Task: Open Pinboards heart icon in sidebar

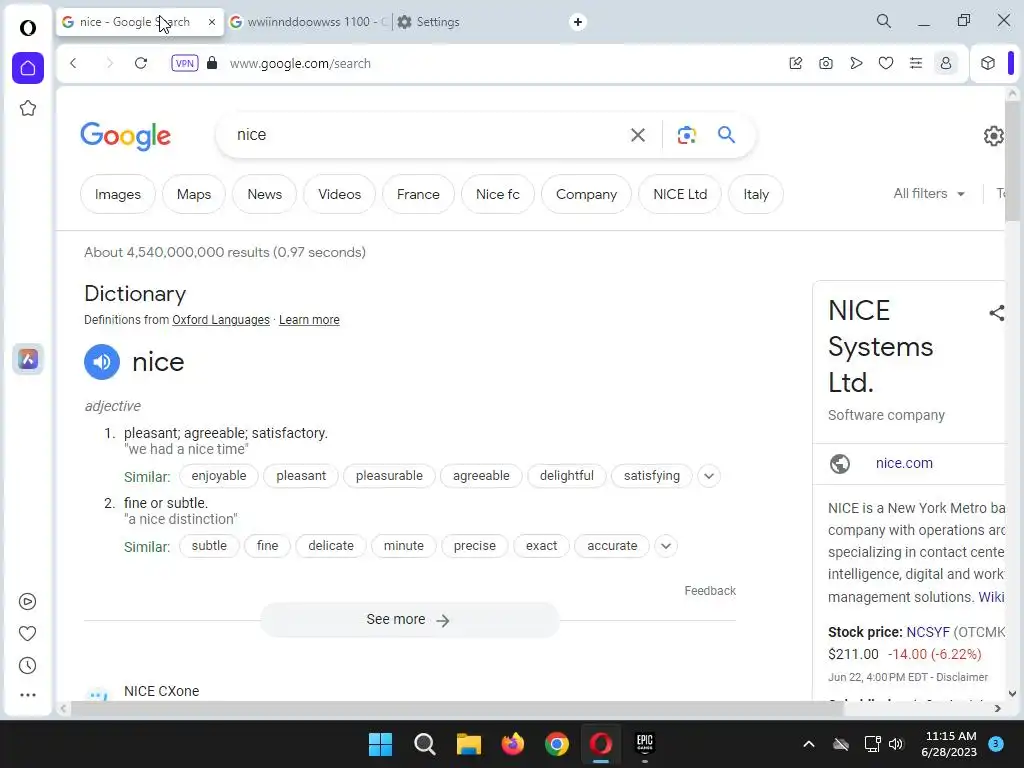Action: pos(27,633)
